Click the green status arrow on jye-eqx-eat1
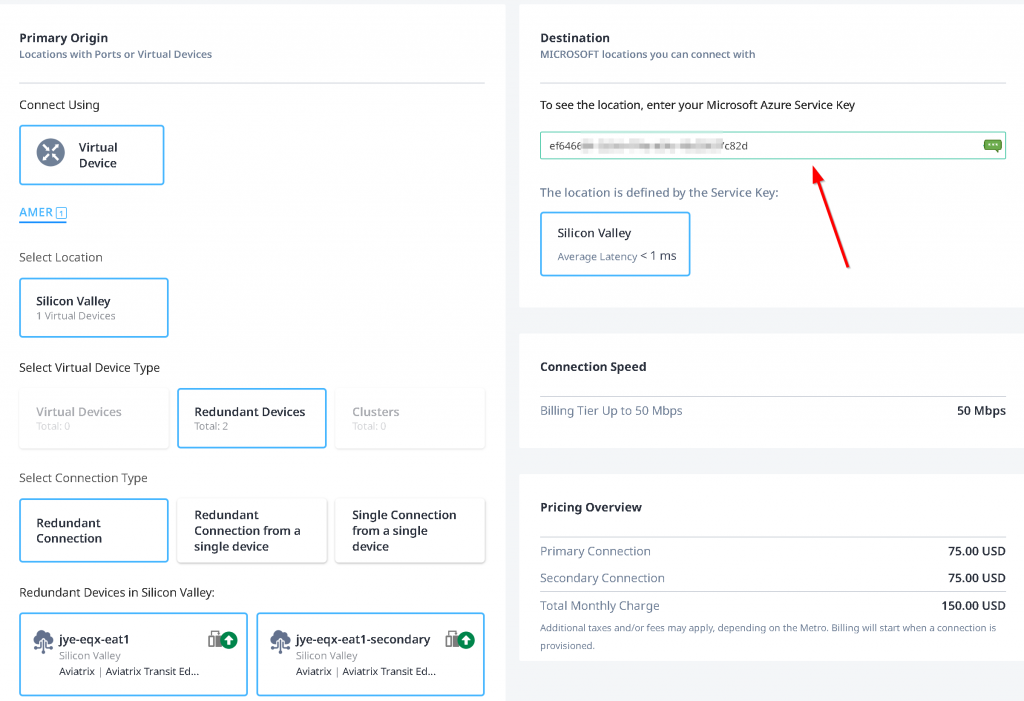Image resolution: width=1024 pixels, height=701 pixels. click(229, 640)
